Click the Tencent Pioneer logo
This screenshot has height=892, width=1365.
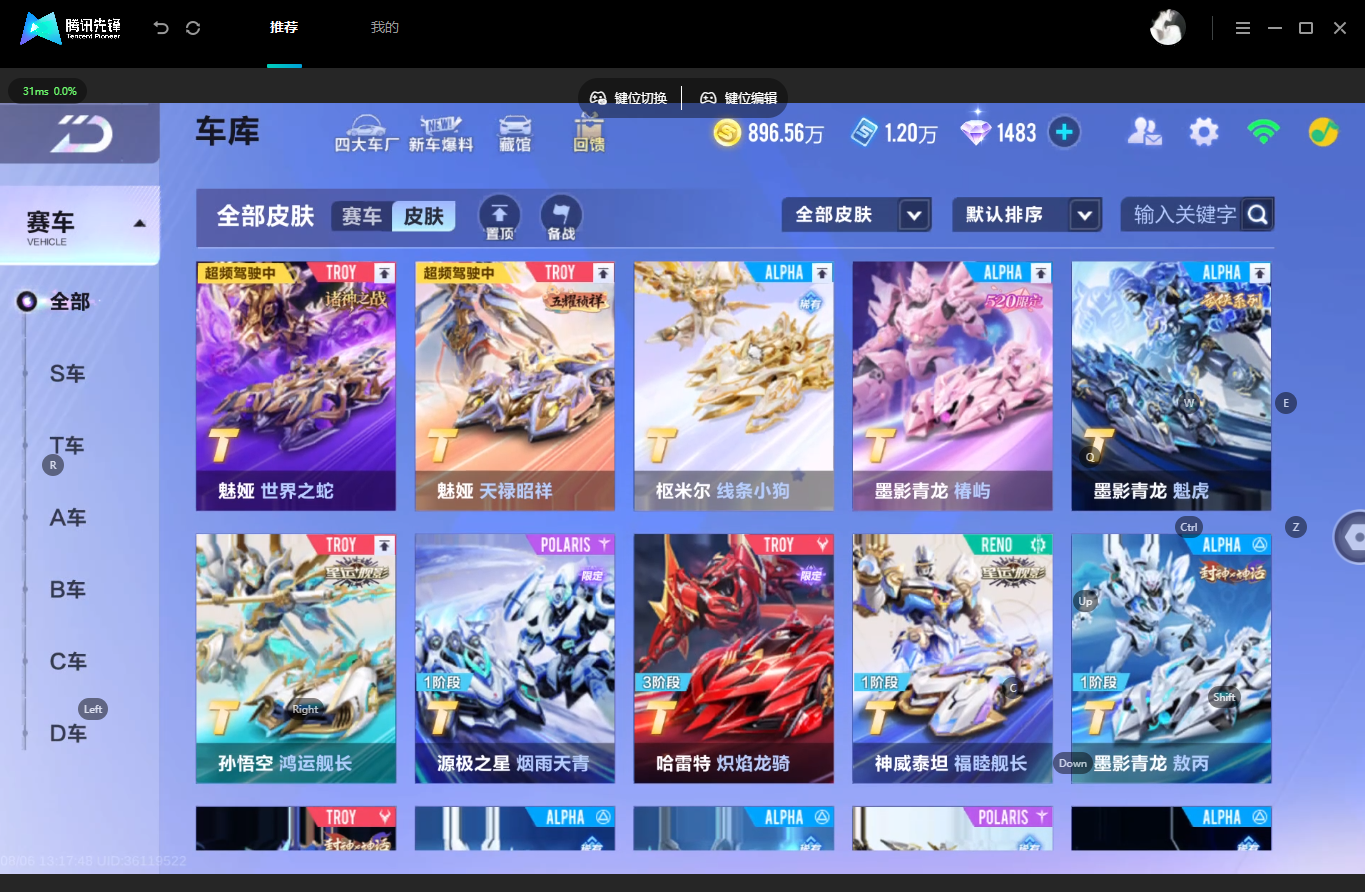[71, 28]
